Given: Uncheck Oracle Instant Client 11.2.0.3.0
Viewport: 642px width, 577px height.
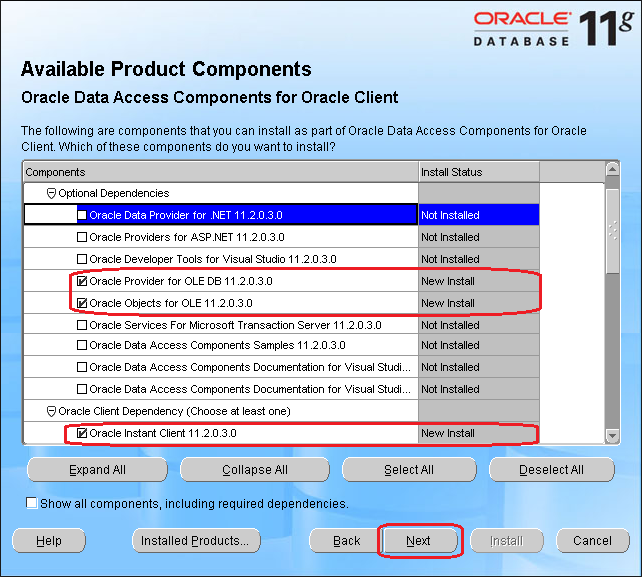Looking at the screenshot, I should 82,433.
